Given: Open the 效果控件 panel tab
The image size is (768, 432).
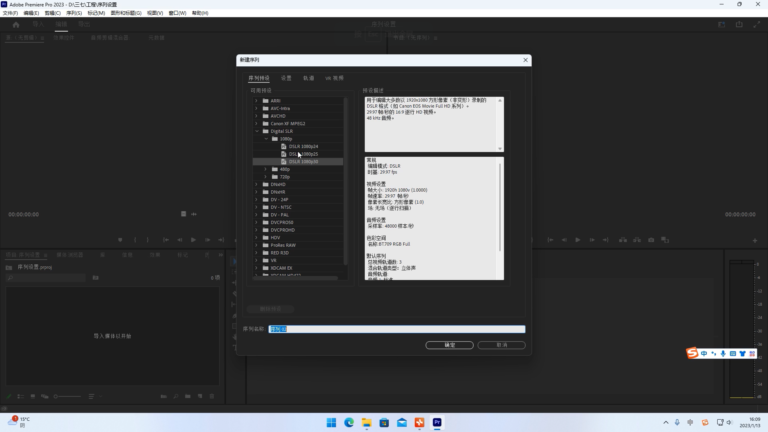Looking at the screenshot, I should pyautogui.click(x=64, y=38).
